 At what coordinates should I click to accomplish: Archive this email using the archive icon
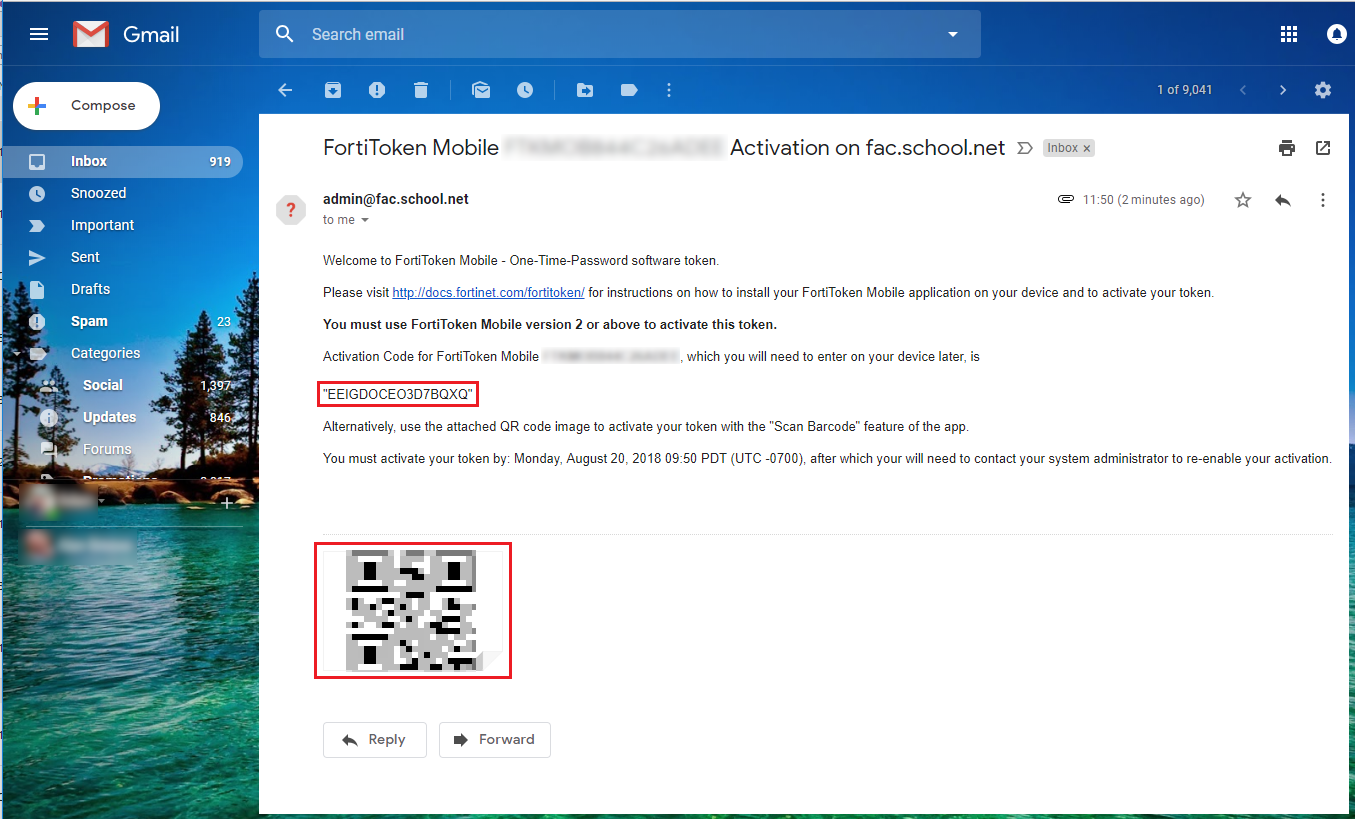tap(333, 90)
